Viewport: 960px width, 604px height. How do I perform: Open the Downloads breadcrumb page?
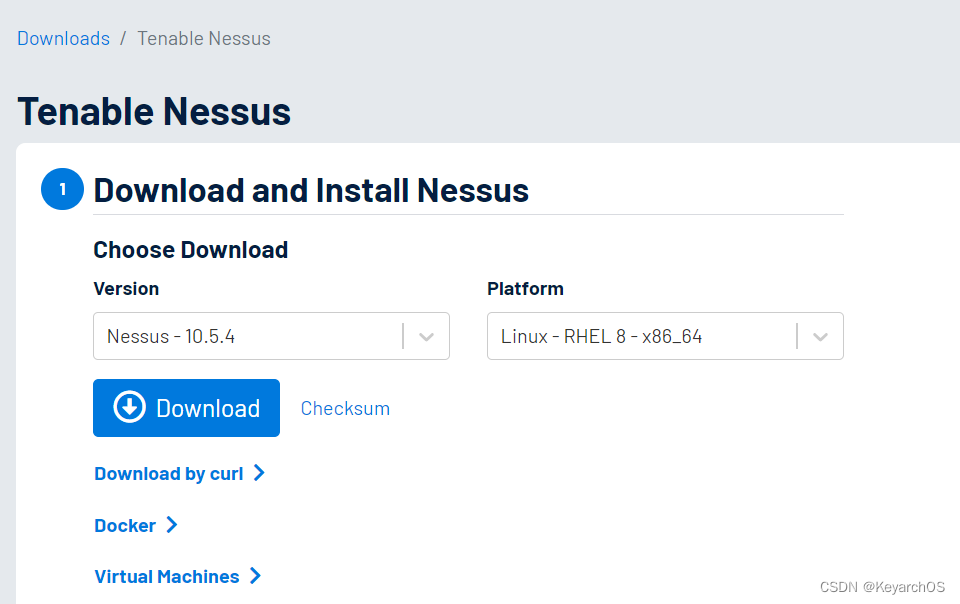pyautogui.click(x=63, y=38)
